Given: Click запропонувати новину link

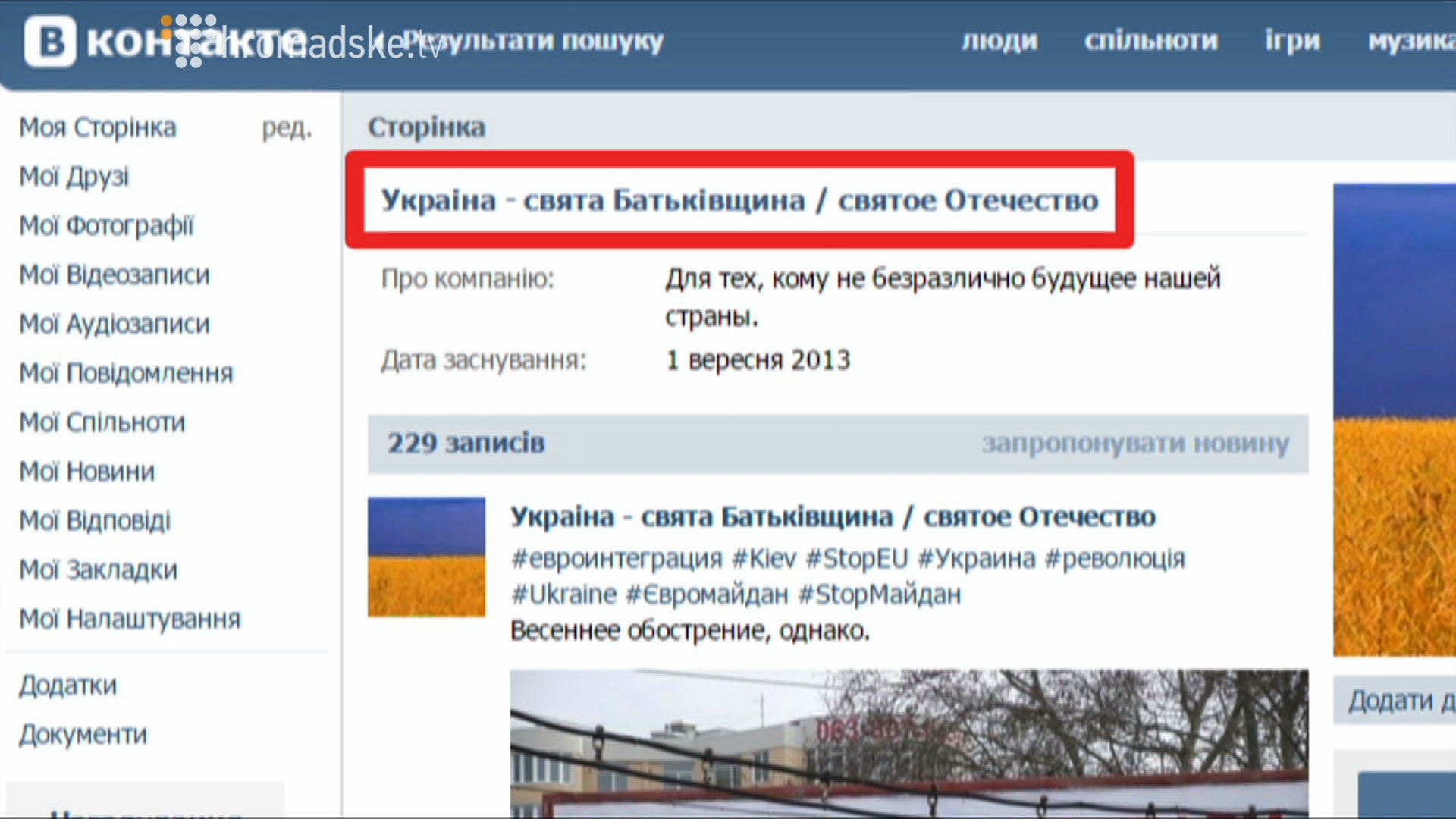Looking at the screenshot, I should [x=1135, y=444].
